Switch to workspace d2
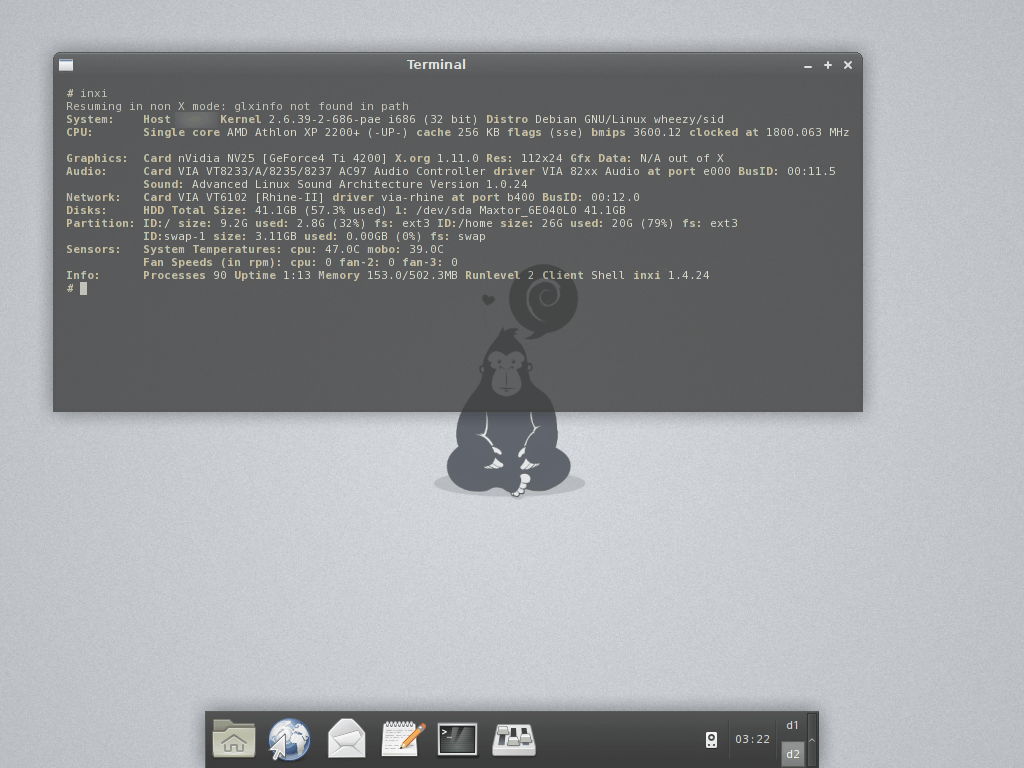The height and width of the screenshot is (768, 1024). [x=792, y=754]
